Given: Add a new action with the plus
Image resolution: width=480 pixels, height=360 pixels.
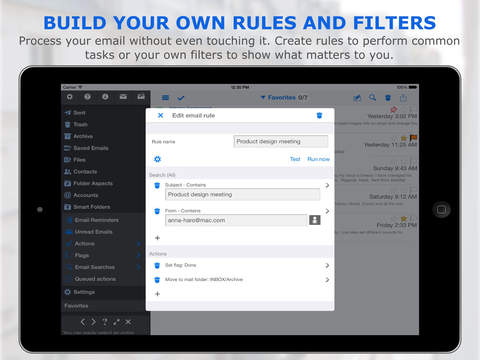Looking at the screenshot, I should [158, 294].
